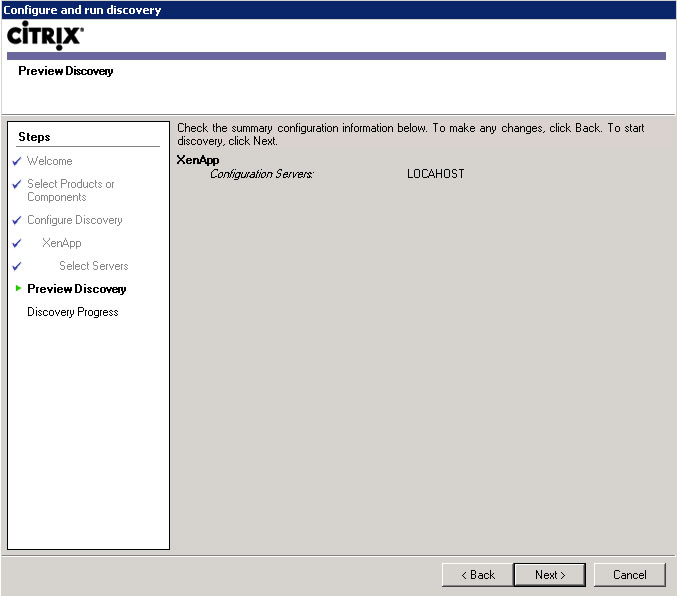Click the LOCAHOST server value
This screenshot has width=677, height=596.
point(436,174)
